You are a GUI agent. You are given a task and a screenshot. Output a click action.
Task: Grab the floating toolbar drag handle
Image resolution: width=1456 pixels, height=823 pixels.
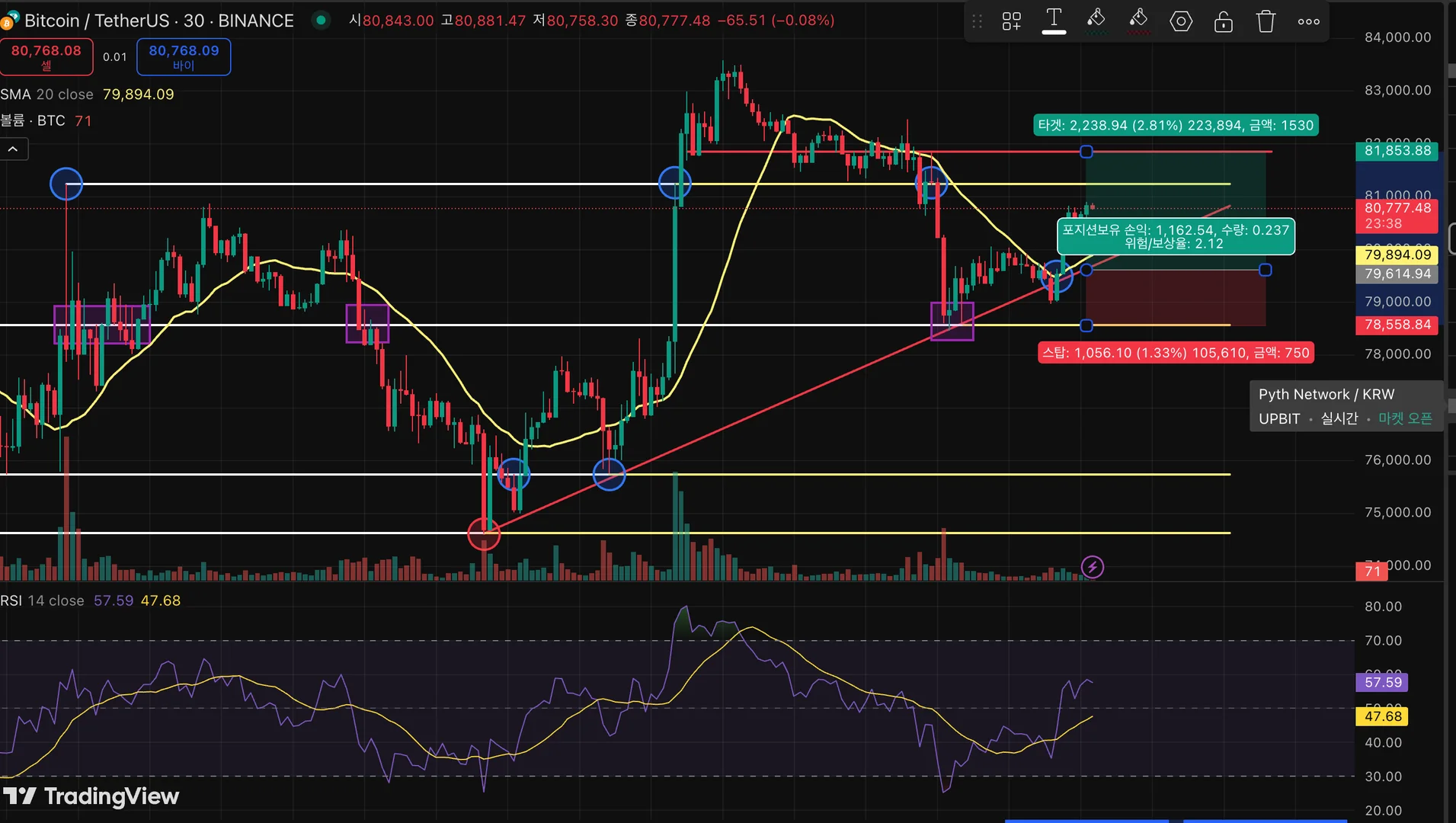click(978, 21)
